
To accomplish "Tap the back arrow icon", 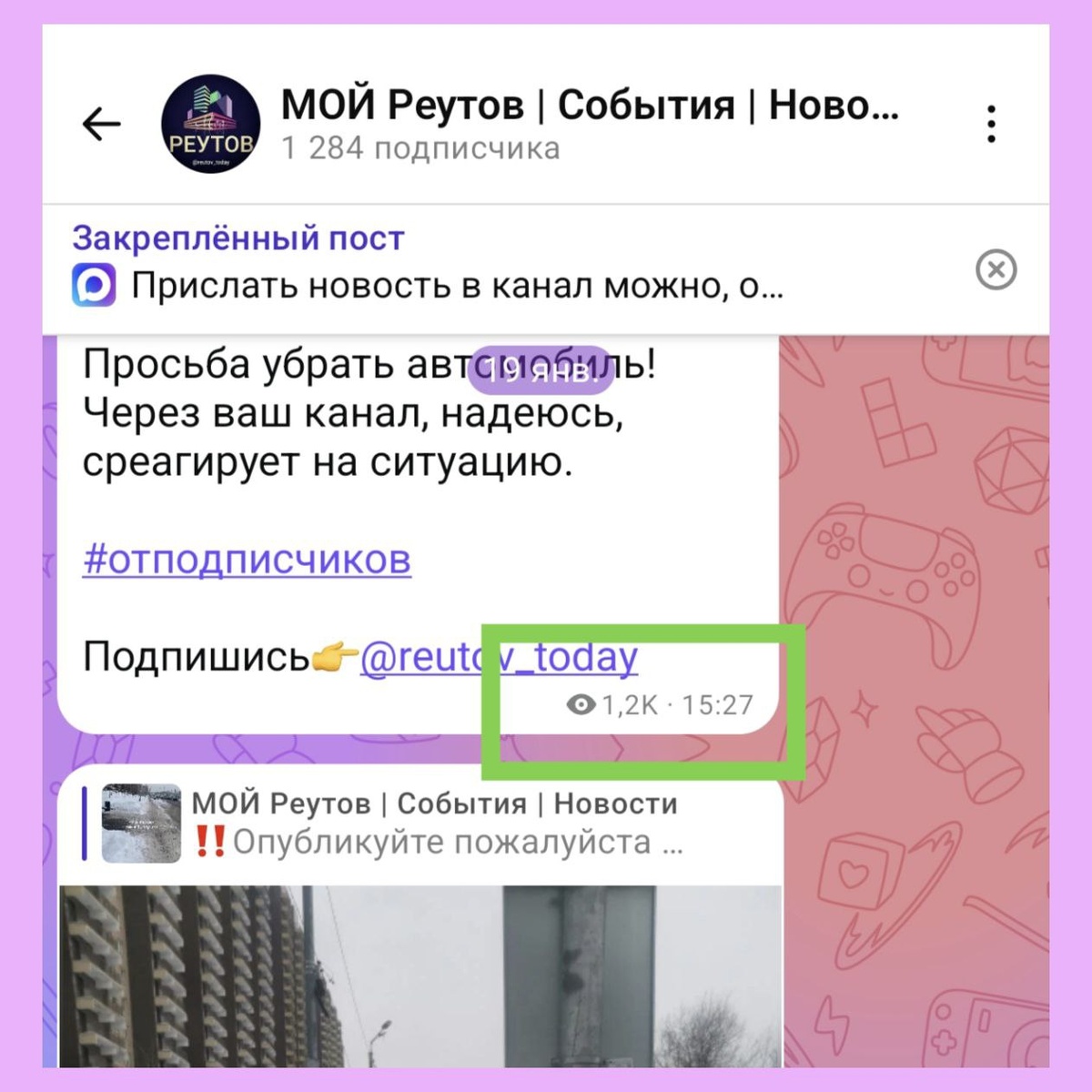I will point(101,124).
